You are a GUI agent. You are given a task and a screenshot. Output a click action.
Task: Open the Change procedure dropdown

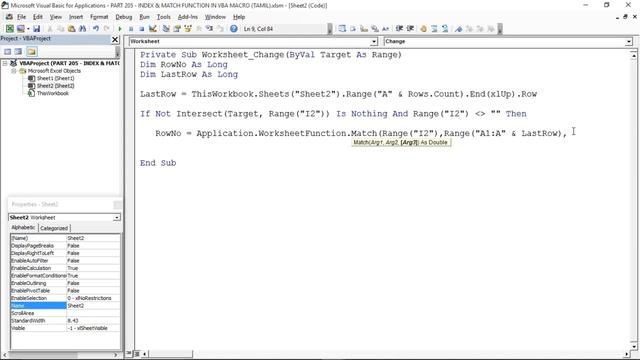pyautogui.click(x=629, y=42)
